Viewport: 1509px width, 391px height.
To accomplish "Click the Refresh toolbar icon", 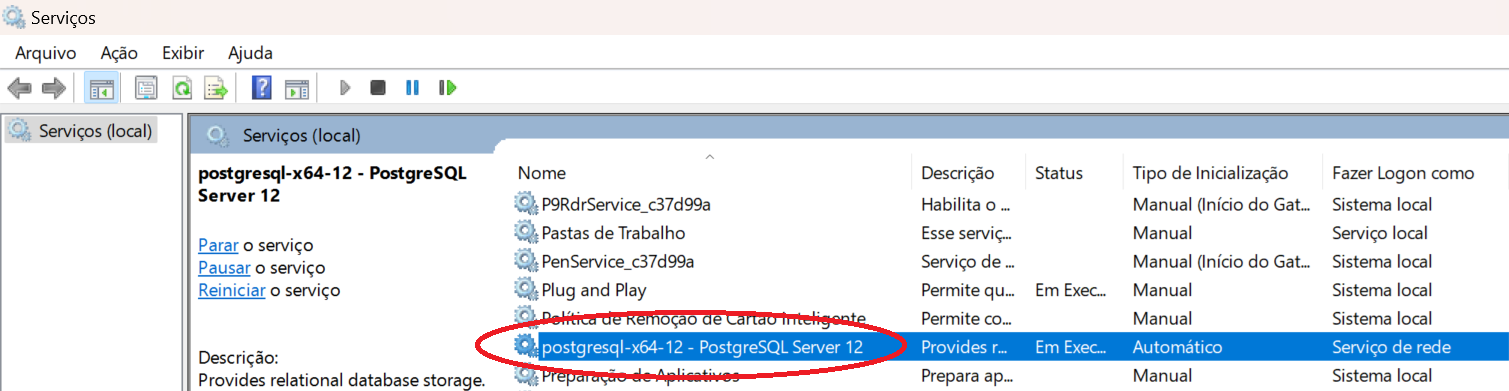I will tap(182, 88).
